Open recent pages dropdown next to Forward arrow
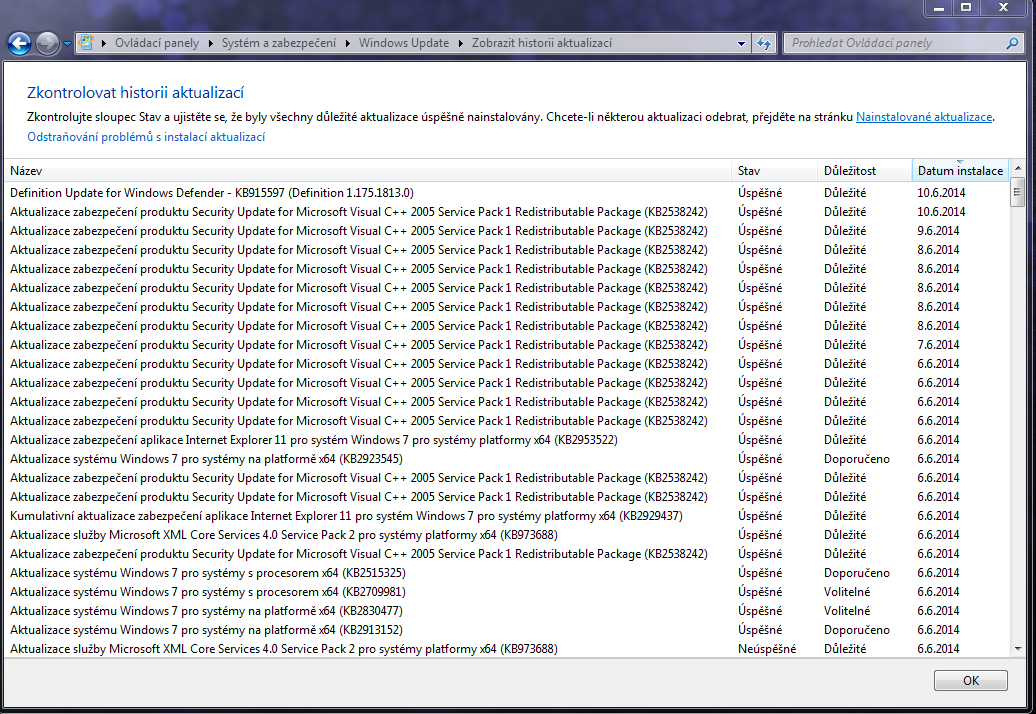Image resolution: width=1036 pixels, height=714 pixels. click(x=67, y=44)
